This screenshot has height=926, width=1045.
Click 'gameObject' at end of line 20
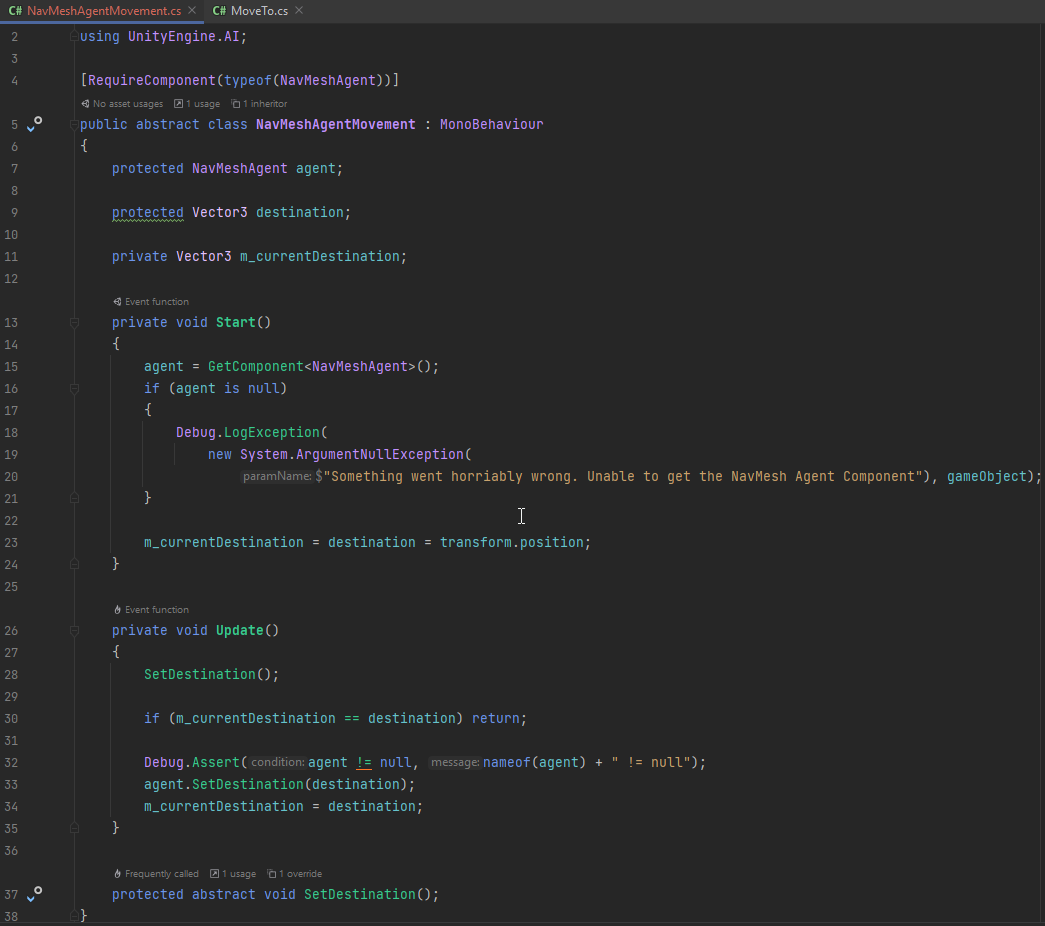[x=986, y=476]
